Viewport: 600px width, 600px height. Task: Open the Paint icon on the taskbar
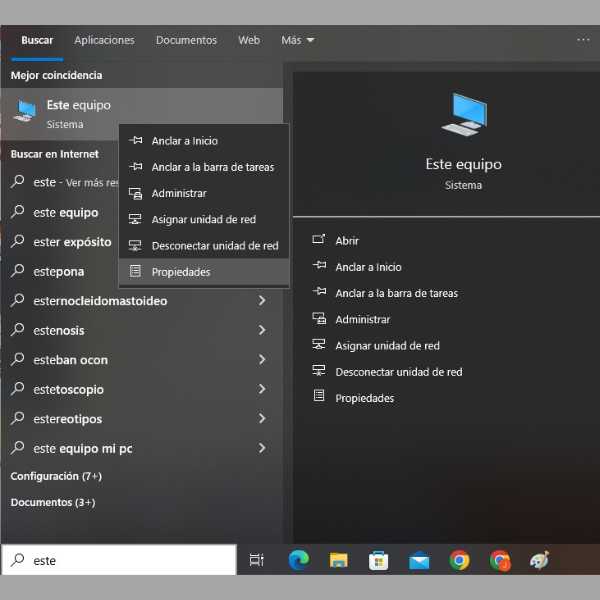pos(539,560)
